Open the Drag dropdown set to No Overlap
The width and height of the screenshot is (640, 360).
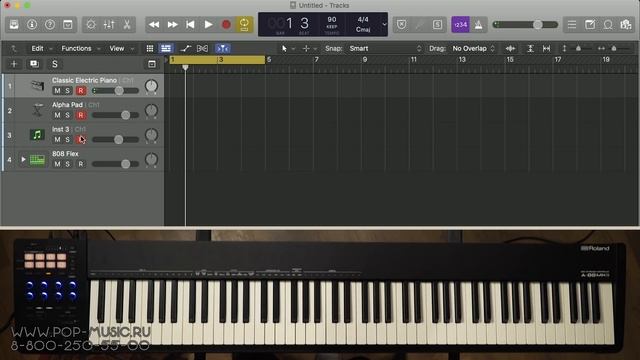coord(473,48)
